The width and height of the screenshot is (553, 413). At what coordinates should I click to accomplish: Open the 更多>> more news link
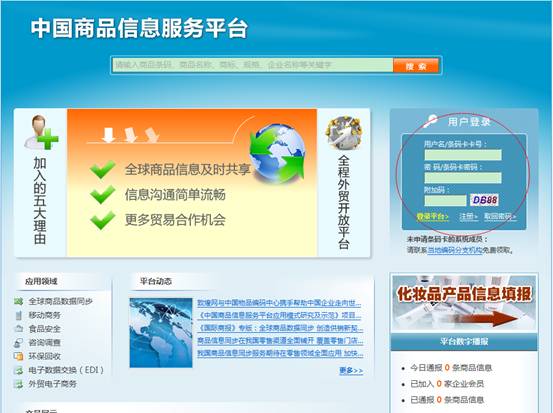[351, 371]
